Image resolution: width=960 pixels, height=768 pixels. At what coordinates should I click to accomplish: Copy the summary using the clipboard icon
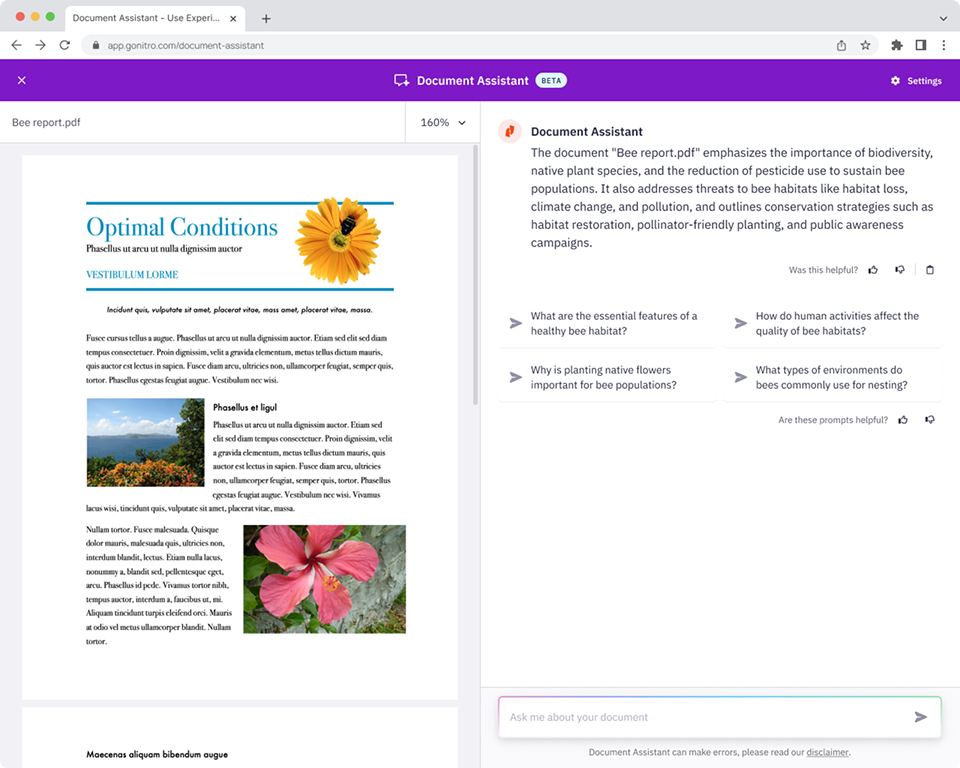tap(930, 269)
